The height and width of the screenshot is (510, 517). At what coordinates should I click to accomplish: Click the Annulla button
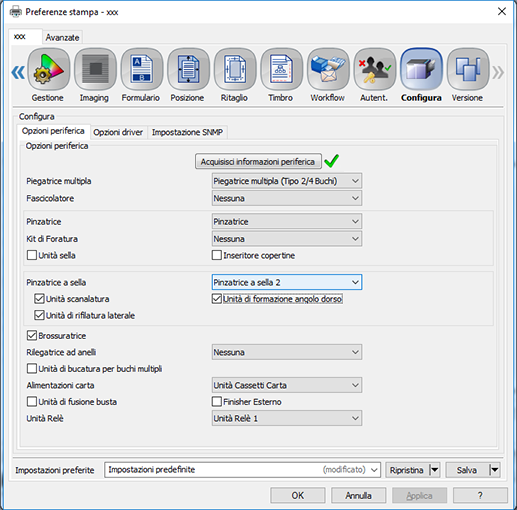pyautogui.click(x=358, y=496)
